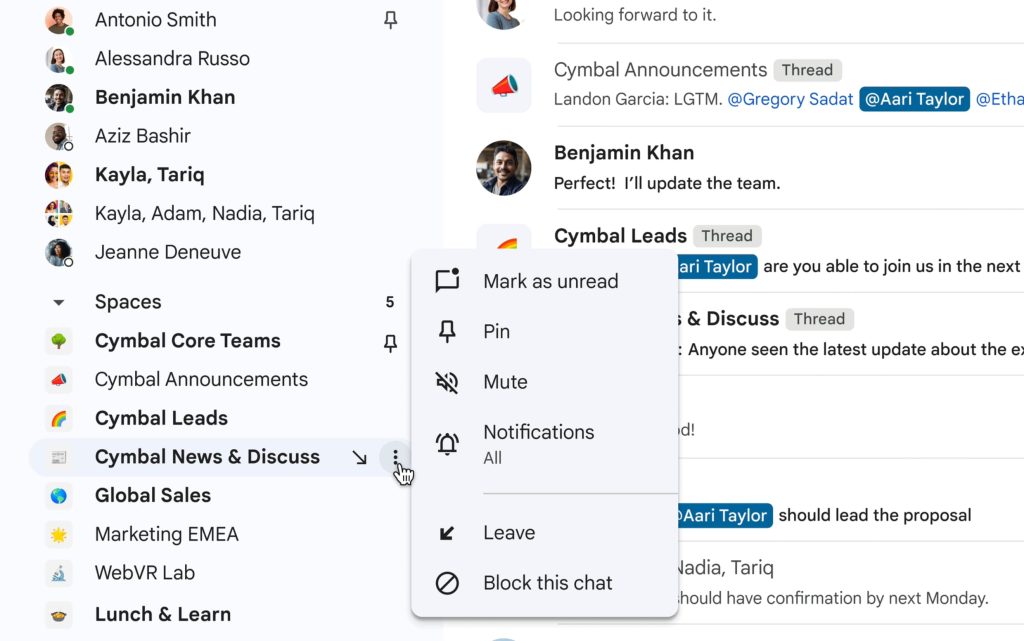Screen dimensions: 1024x641
Task: Open Notifications settings in the menu
Action: (x=538, y=443)
